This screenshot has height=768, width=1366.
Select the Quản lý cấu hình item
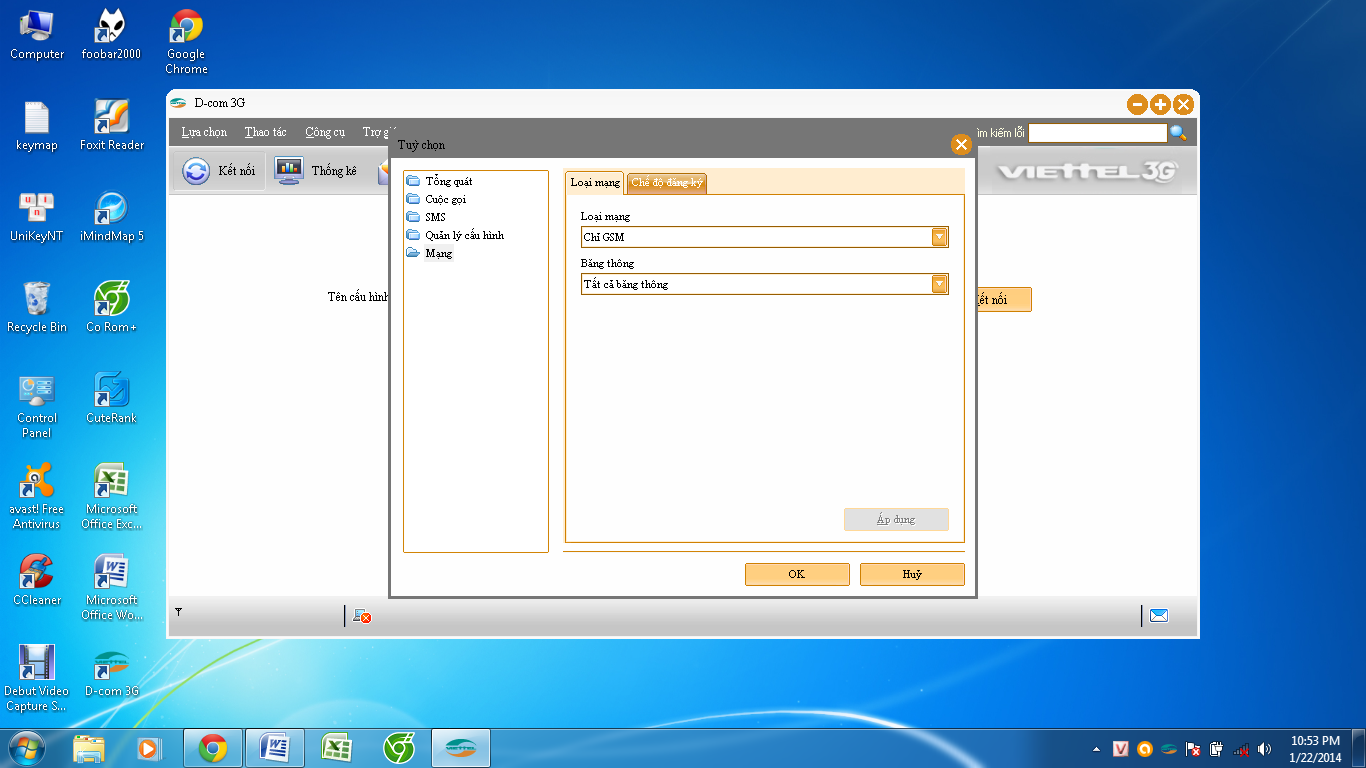[x=455, y=235]
